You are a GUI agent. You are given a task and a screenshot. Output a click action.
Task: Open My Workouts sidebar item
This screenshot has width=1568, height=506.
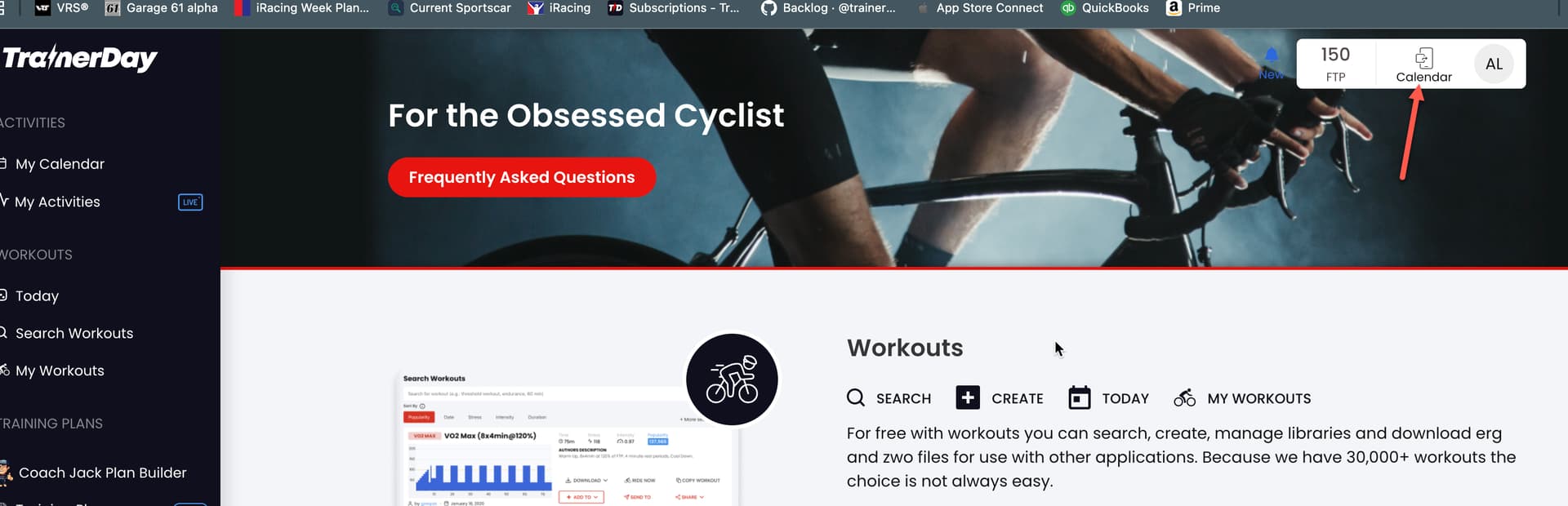[60, 371]
